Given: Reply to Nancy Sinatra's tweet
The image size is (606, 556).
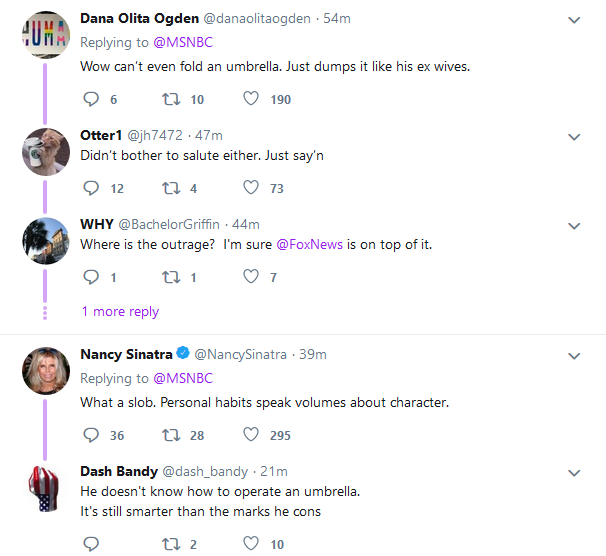Looking at the screenshot, I should [91, 435].
